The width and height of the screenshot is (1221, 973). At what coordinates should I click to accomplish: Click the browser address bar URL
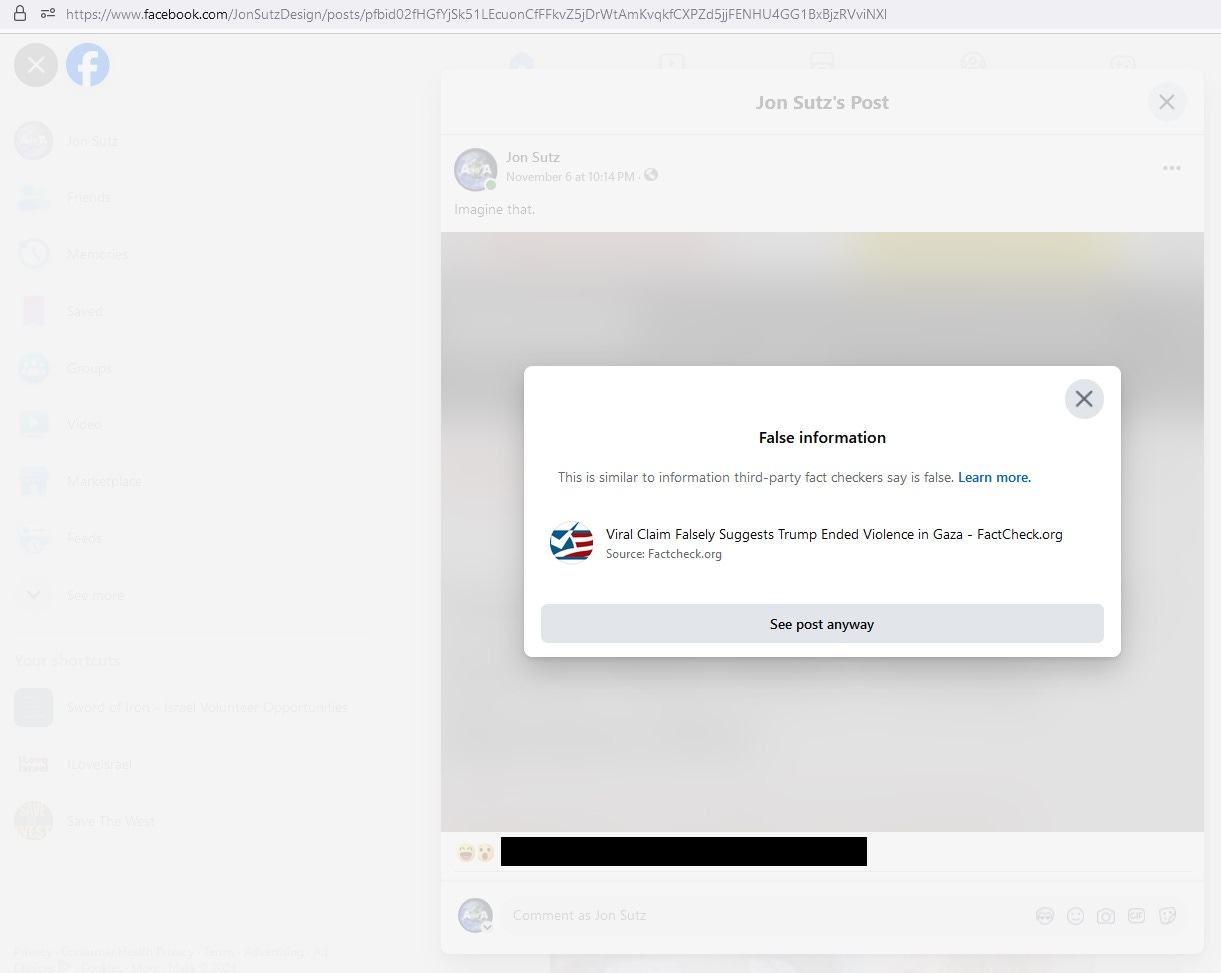click(476, 14)
